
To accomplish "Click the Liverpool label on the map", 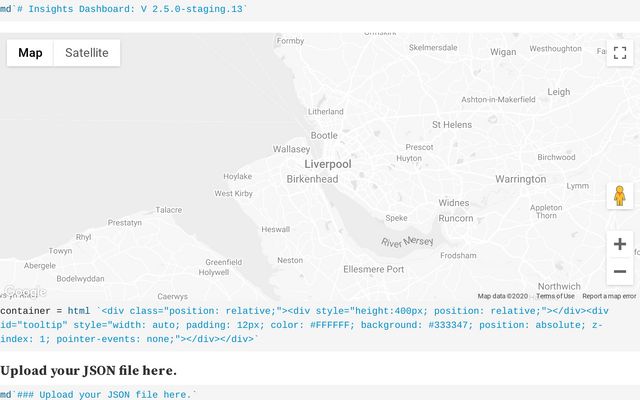I will click(x=328, y=164).
